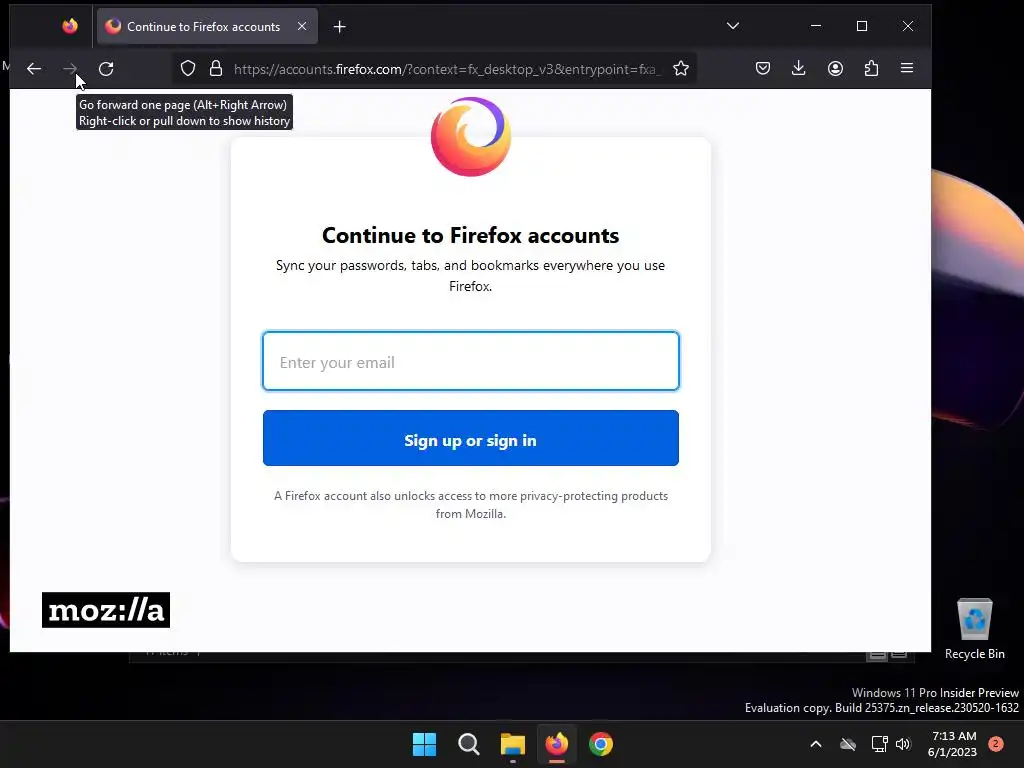Minimize the Firefox window

pyautogui.click(x=816, y=26)
